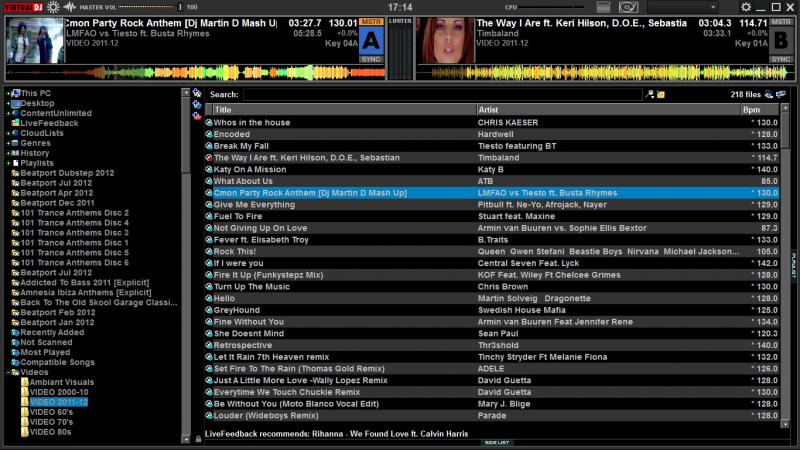Click the disc icon next to 218 files
The image size is (800, 450).
[769, 94]
